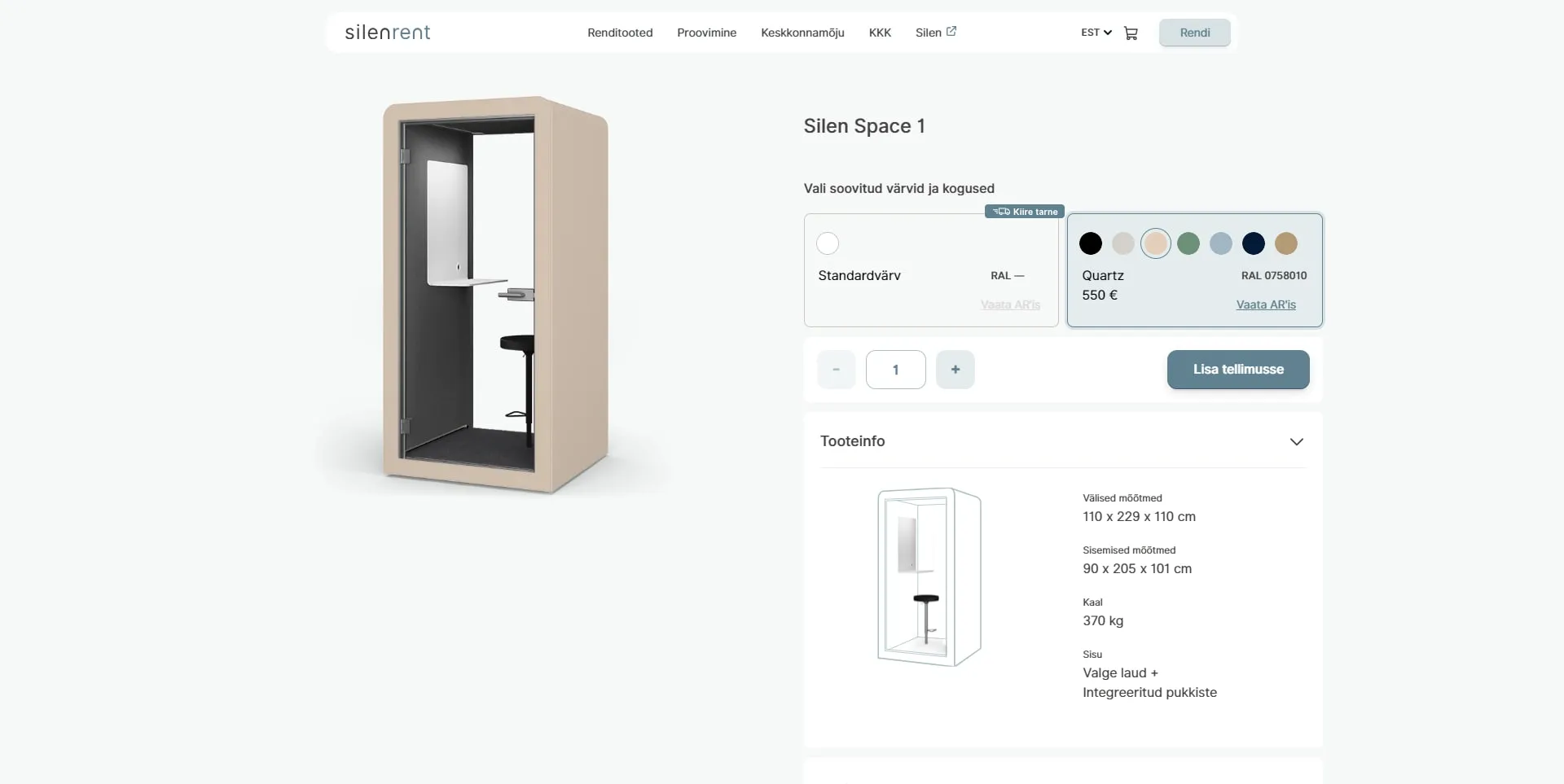
Task: Decrease quantity with minus button
Action: (836, 370)
